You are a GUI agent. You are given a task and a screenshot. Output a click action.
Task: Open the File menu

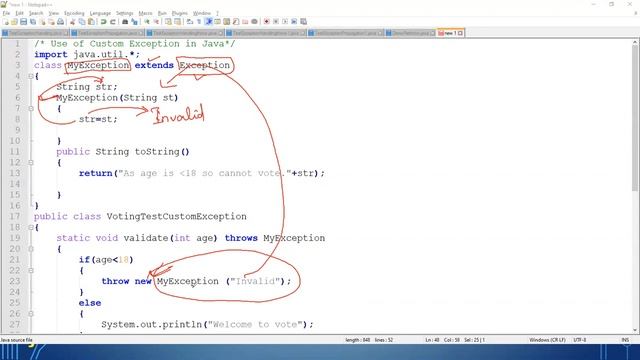coord(6,13)
